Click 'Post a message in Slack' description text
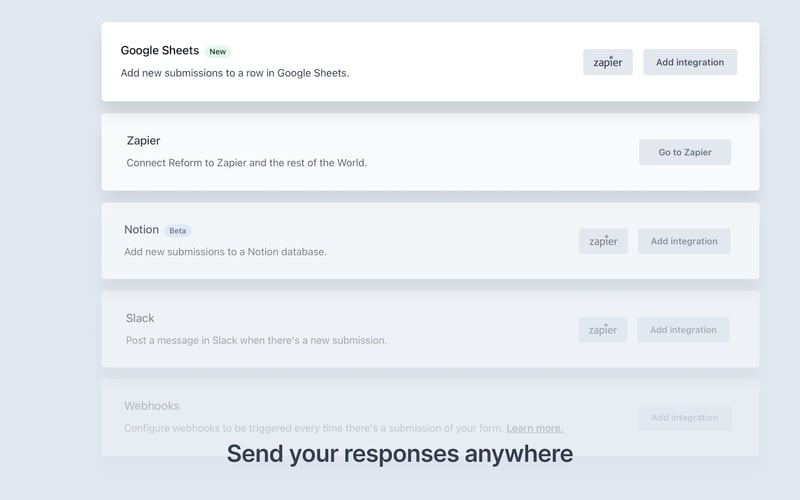Screen dimensions: 800x500 pos(256,340)
